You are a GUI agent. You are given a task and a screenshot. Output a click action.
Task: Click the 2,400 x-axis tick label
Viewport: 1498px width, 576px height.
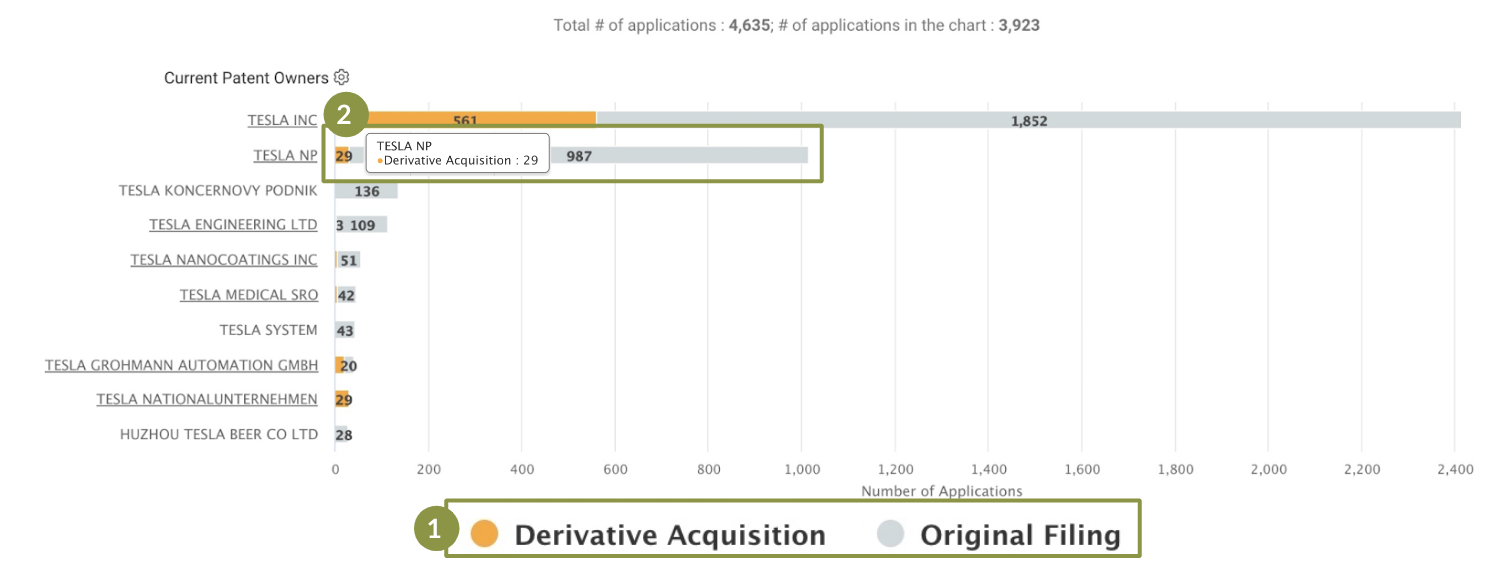tap(1455, 469)
